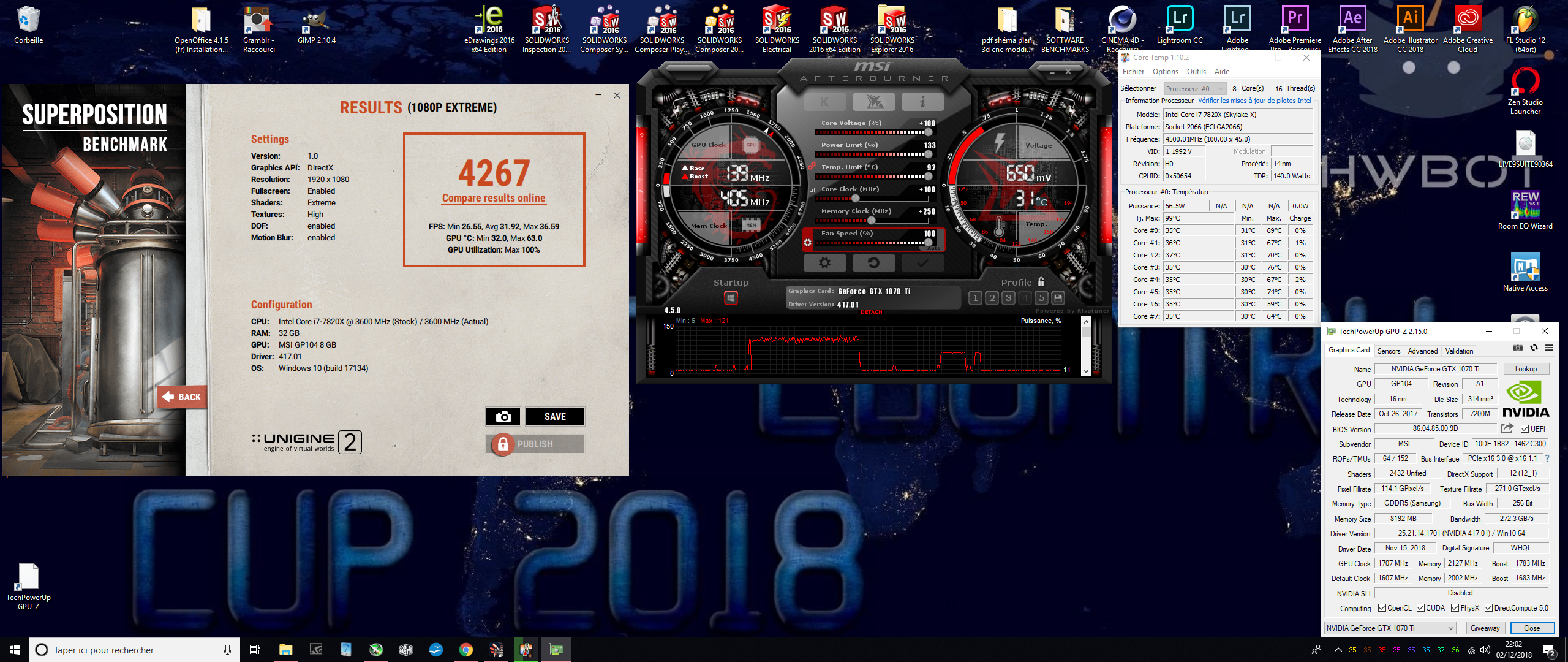This screenshot has width=1568, height=662.
Task: Open File Explorer from taskbar
Action: tap(285, 650)
